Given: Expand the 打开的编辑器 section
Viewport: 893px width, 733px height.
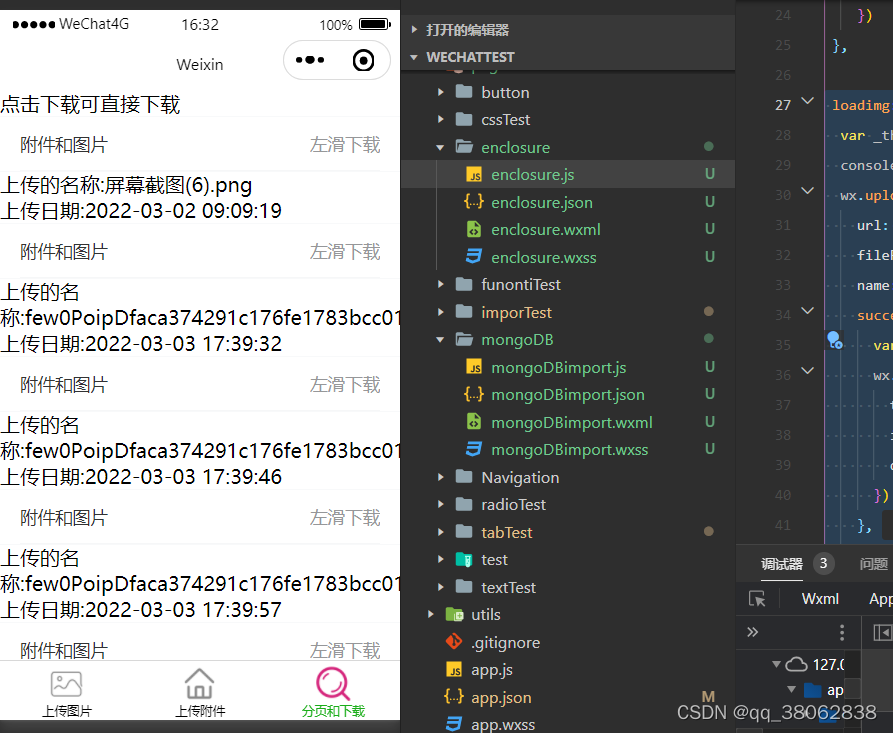Looking at the screenshot, I should [x=414, y=30].
